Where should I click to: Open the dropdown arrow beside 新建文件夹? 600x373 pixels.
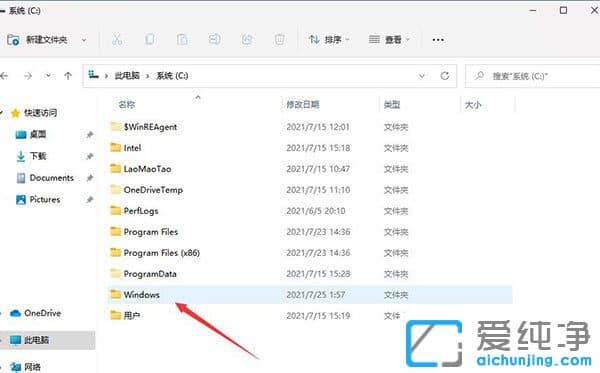point(84,40)
